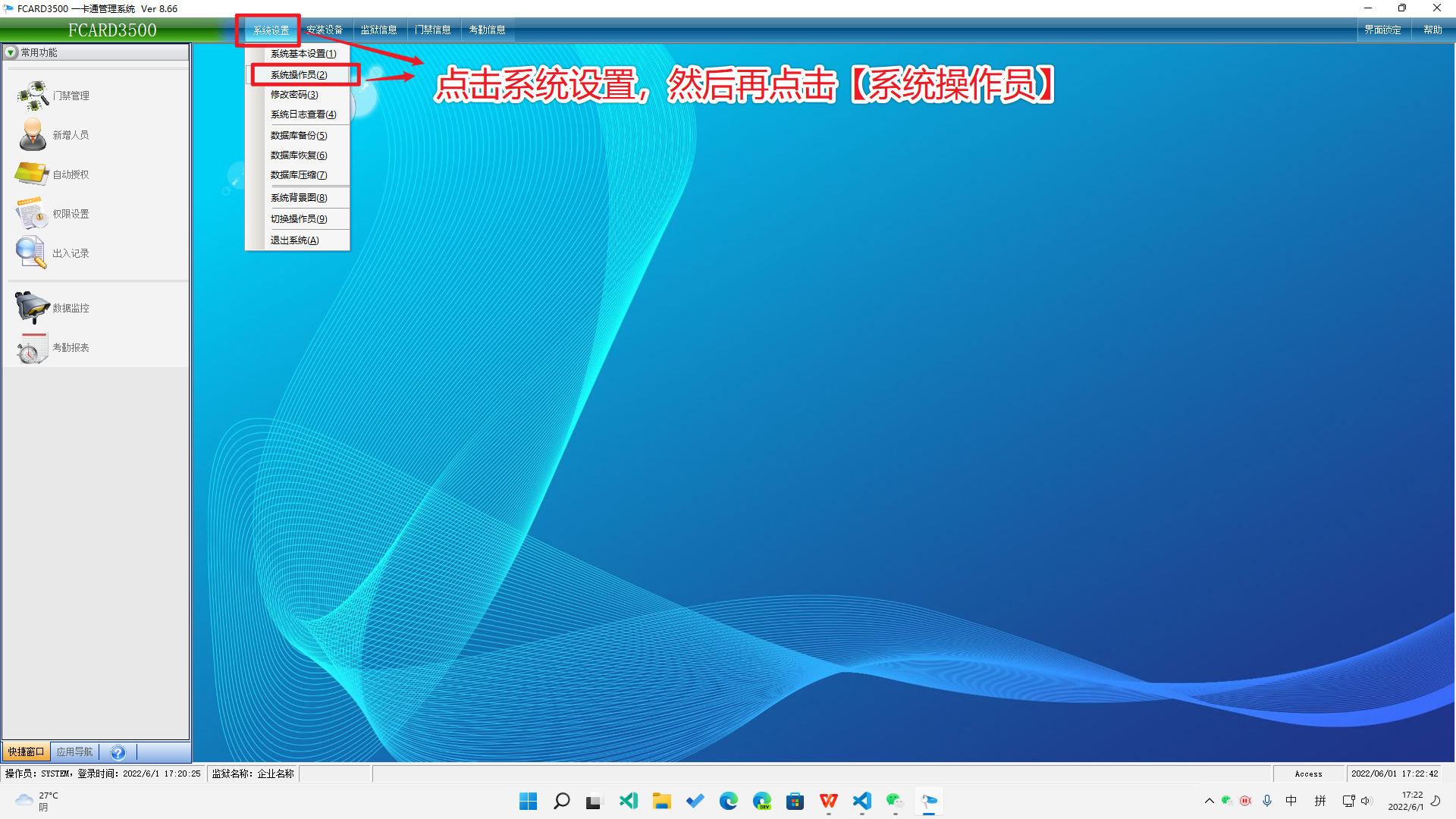Open the Windows Start button
This screenshot has height=819, width=1456.
coord(529,801)
